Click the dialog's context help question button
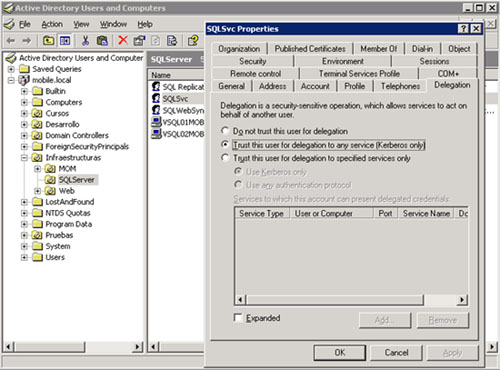 click(x=463, y=29)
